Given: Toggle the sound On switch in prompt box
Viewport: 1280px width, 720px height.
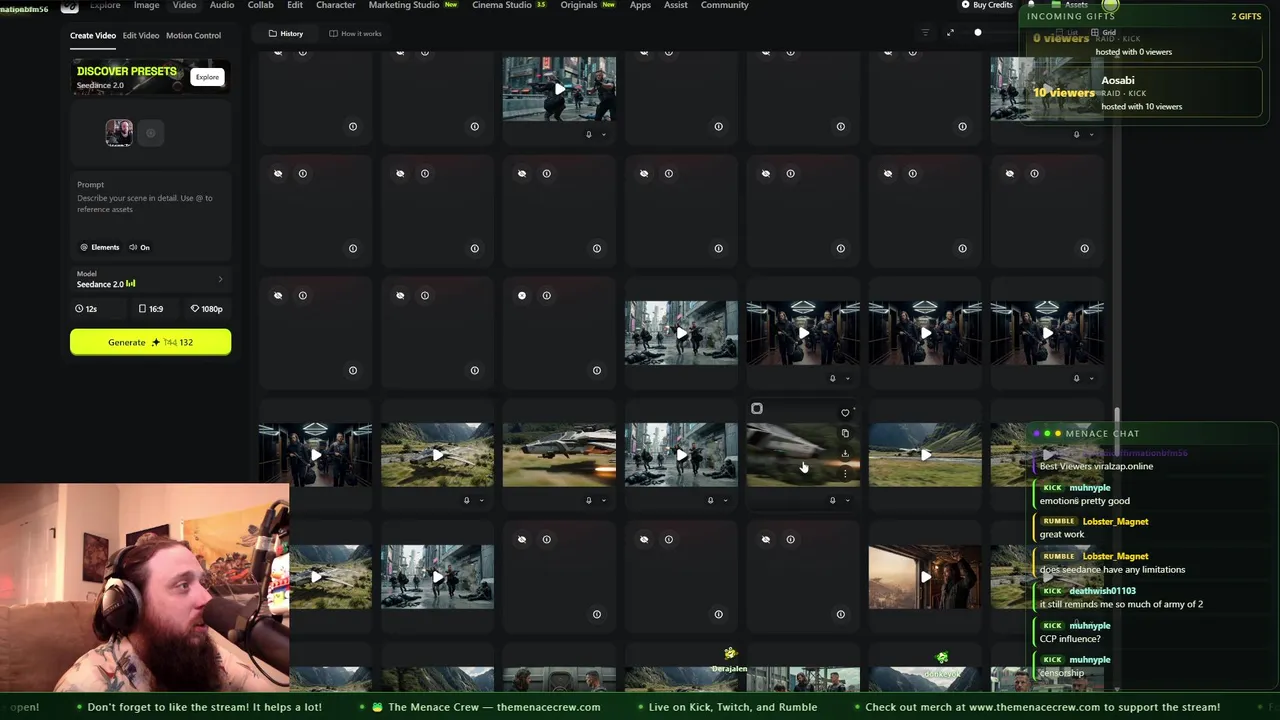Looking at the screenshot, I should click(x=139, y=247).
